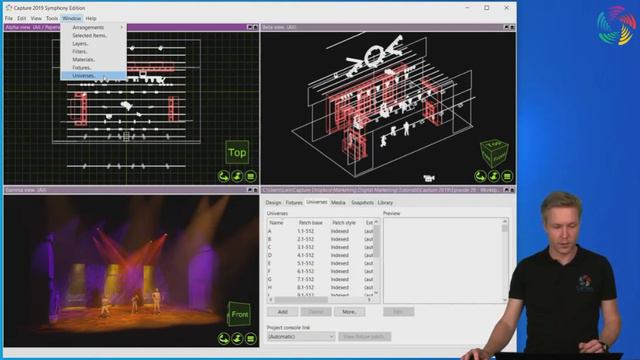
Task: Open the File menu
Action: (x=9, y=18)
